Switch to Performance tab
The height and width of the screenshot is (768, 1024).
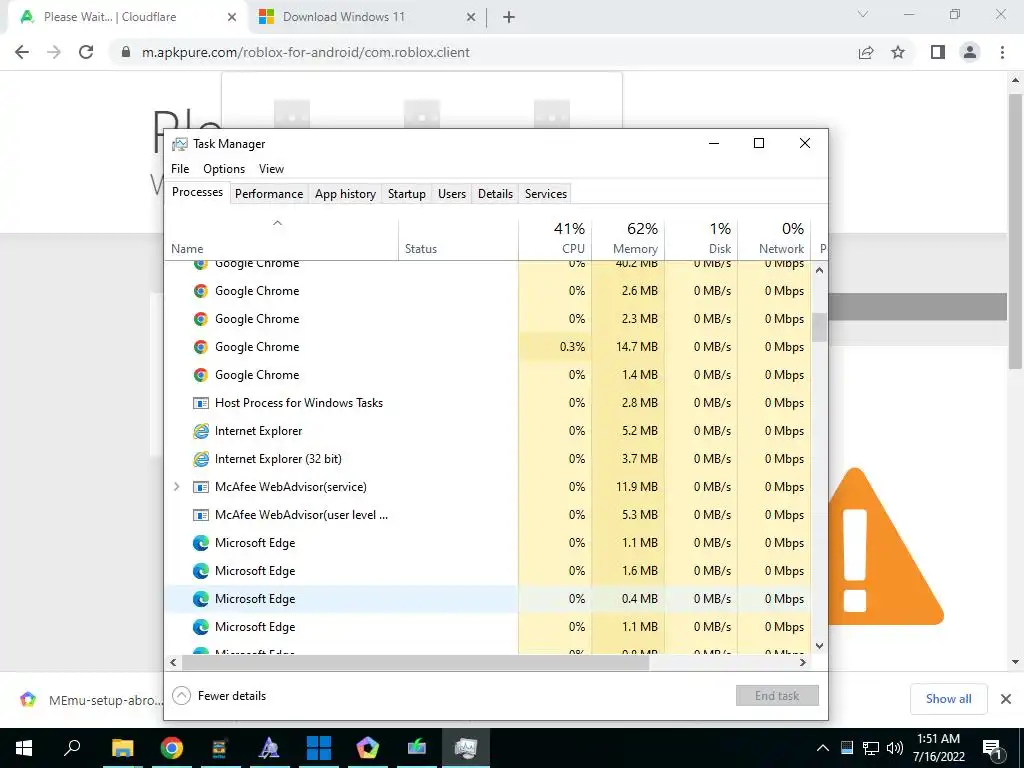point(269,194)
